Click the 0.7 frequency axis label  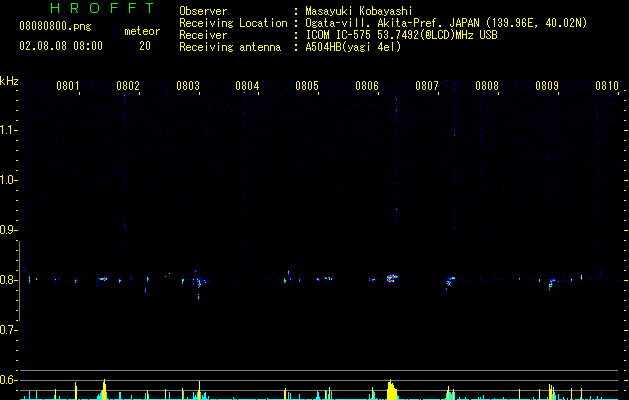[8, 330]
